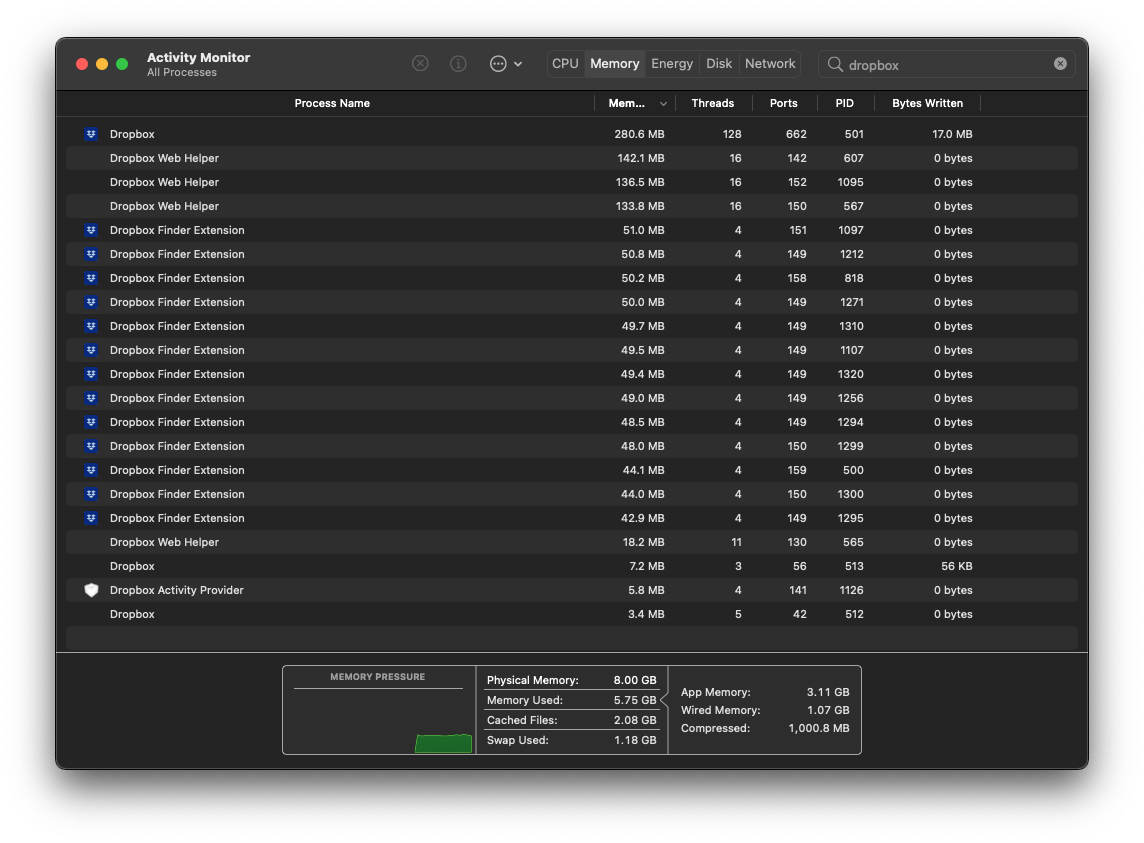
Task: Click the Finder Extension icon for PID 1294
Action: point(91,422)
